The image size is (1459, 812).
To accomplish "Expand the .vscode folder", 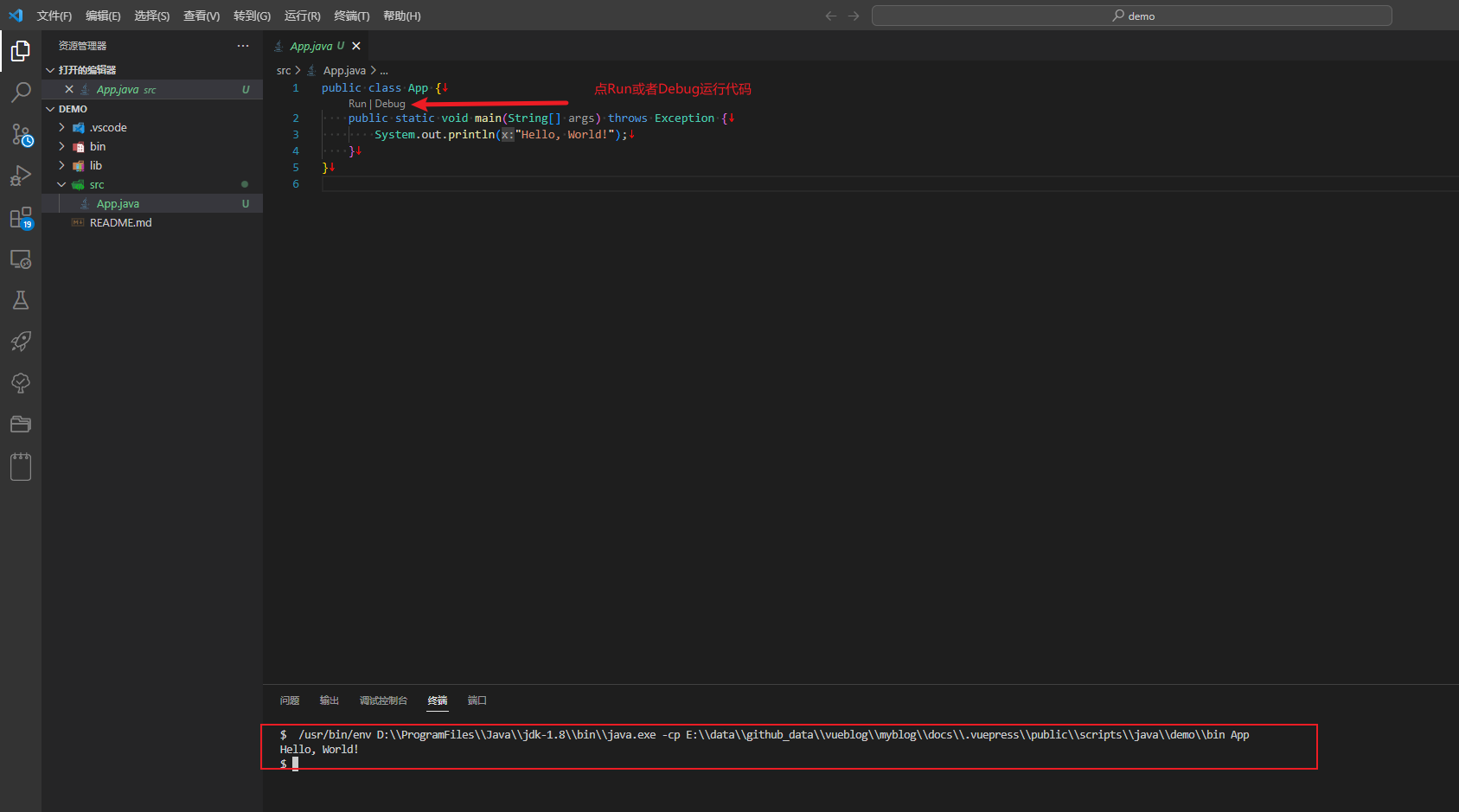I will coord(61,127).
